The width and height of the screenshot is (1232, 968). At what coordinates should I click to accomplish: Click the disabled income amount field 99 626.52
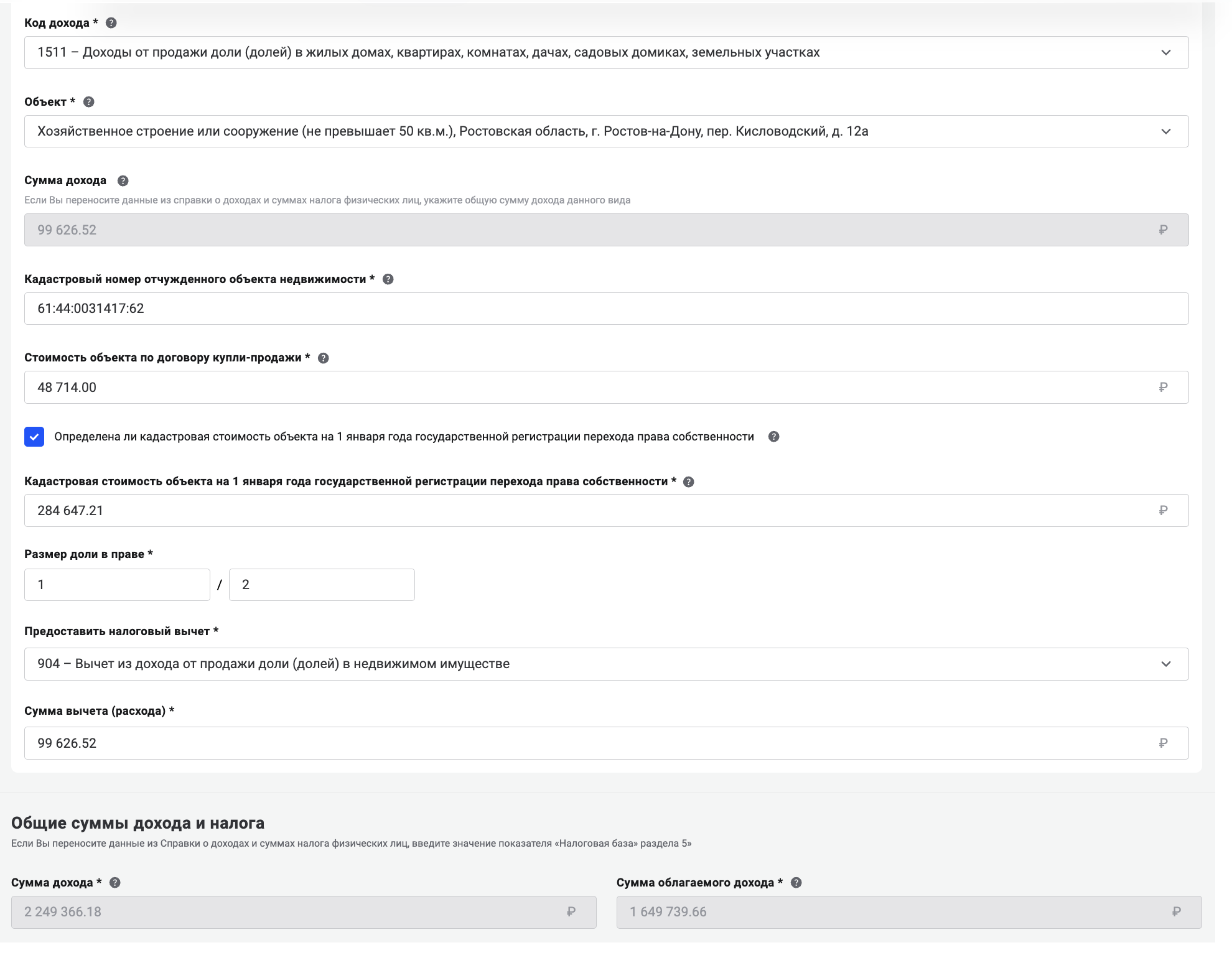click(591, 230)
